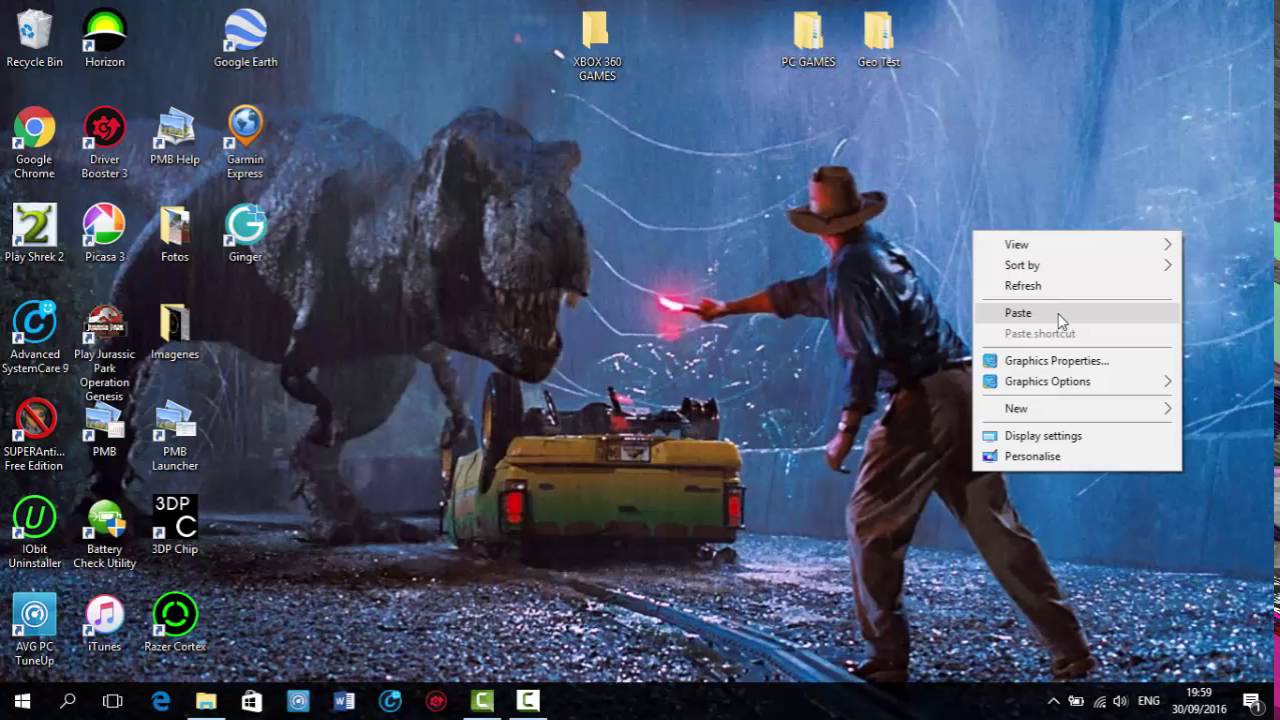Open Google Earth desktop shortcut
Viewport: 1280px width, 720px height.
click(245, 38)
